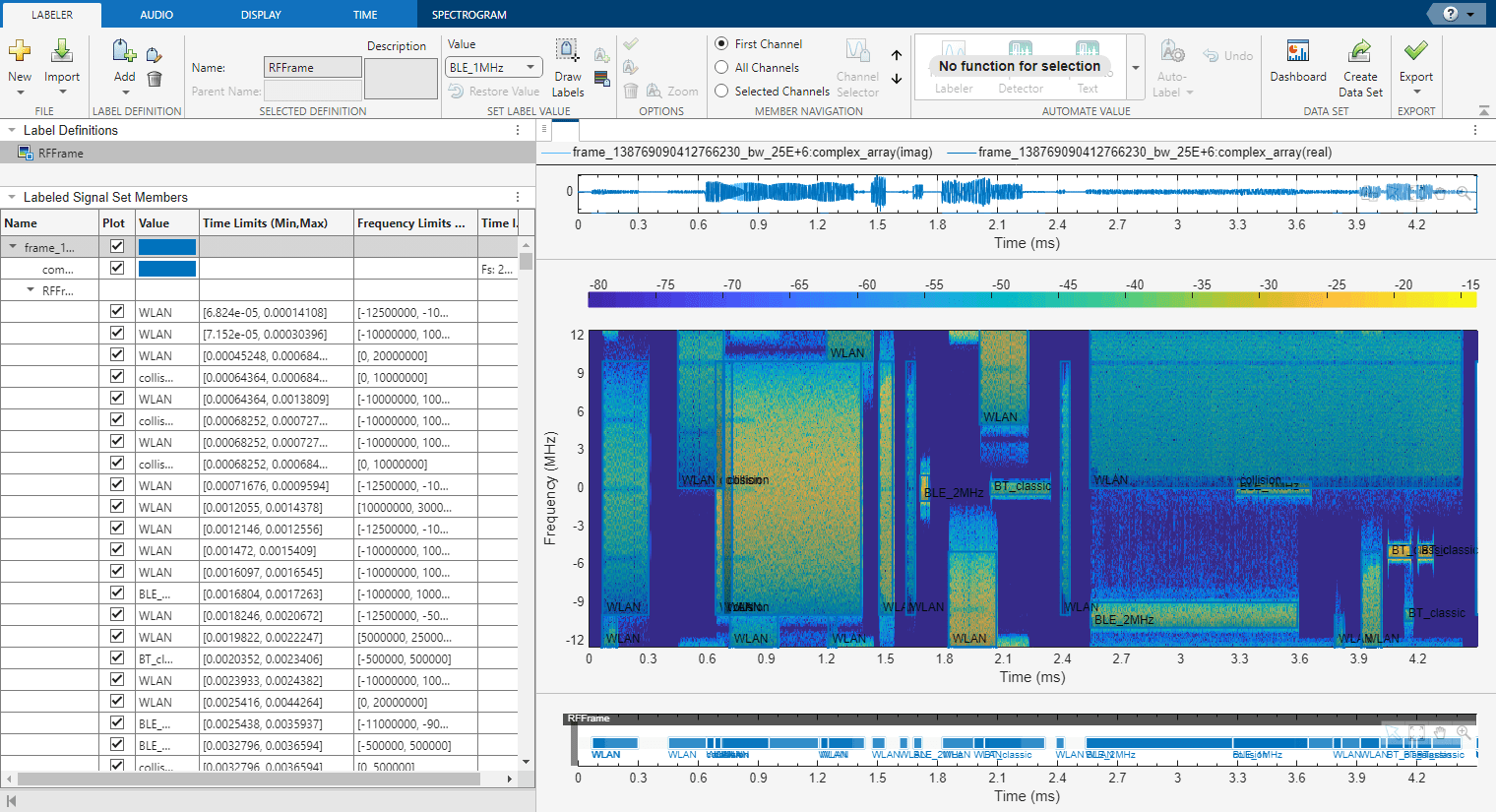Click the blue color swatch for frame_1
Screen dimensions: 1496x812
pyautogui.click(x=167, y=247)
